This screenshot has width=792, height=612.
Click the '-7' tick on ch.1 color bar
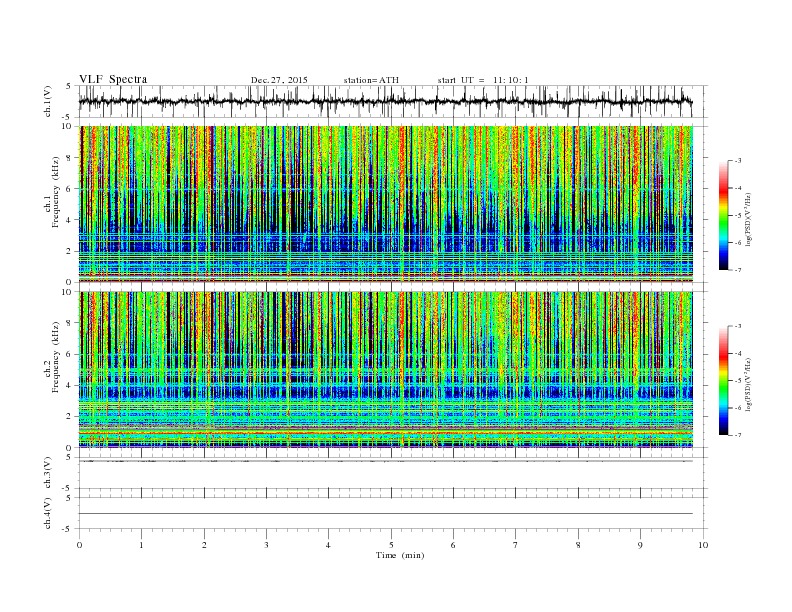tap(738, 270)
